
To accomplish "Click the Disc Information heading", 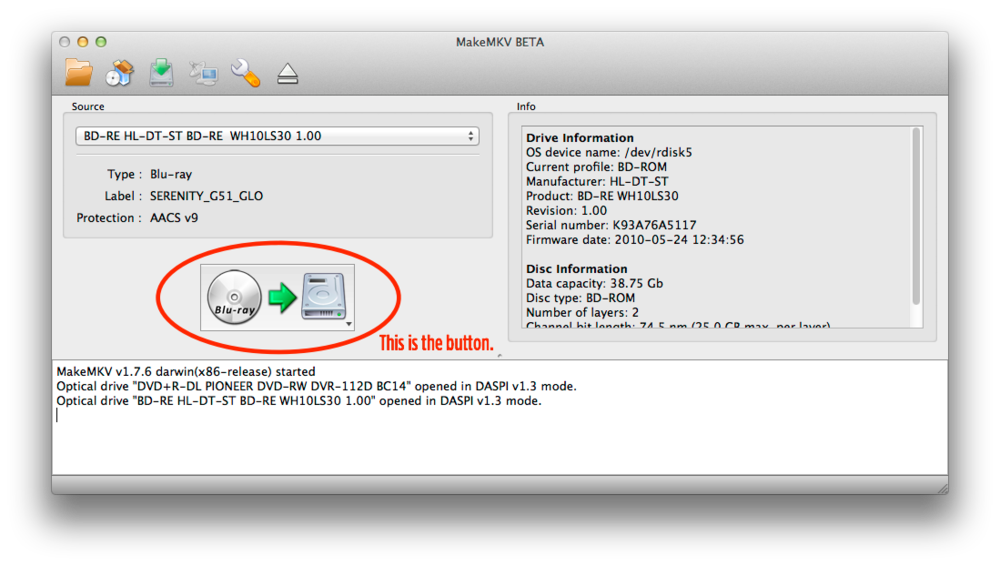I will point(577,269).
